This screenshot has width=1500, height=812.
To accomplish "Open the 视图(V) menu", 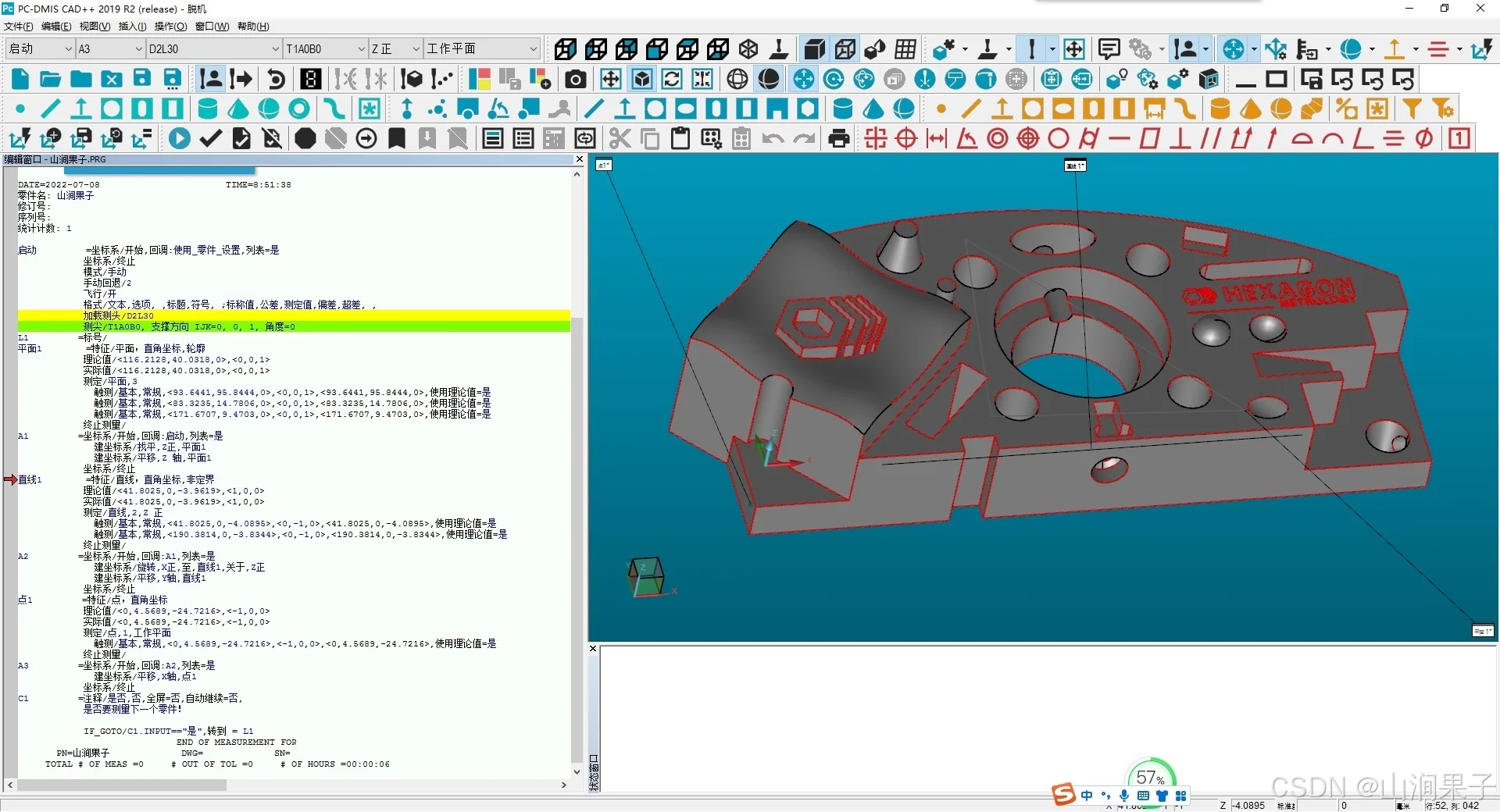I will 95,27.
